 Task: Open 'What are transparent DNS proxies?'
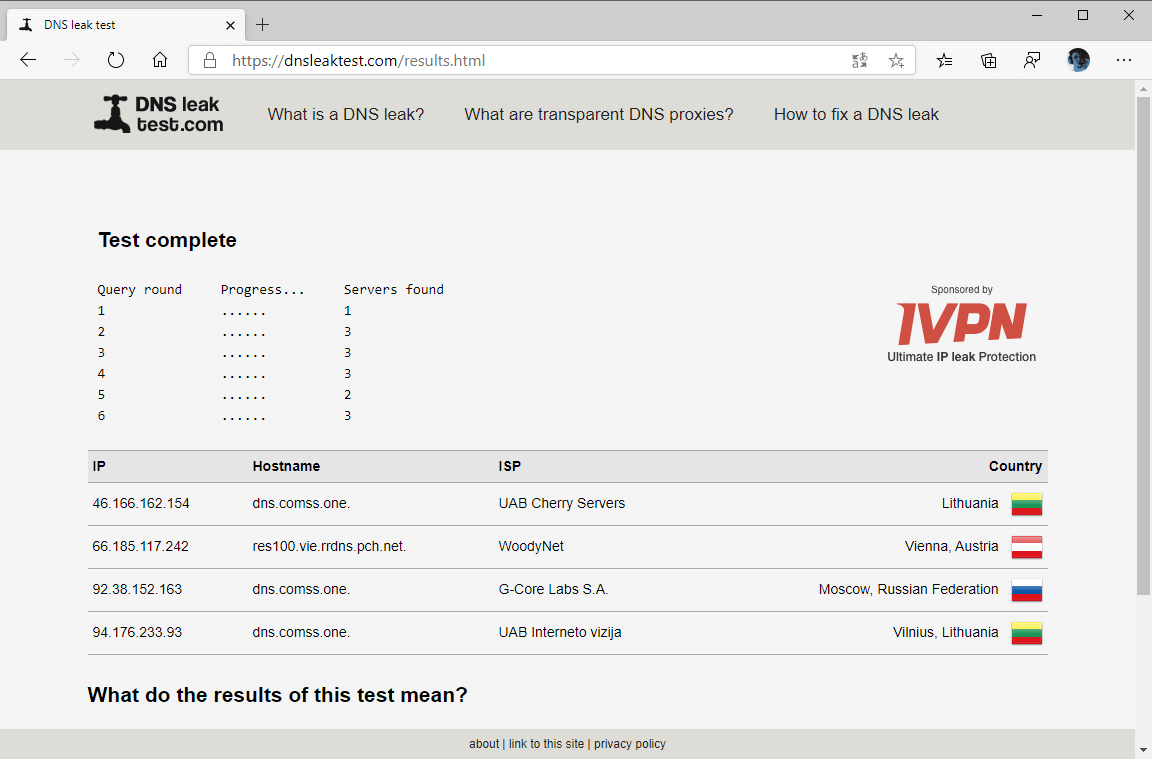[x=599, y=115]
